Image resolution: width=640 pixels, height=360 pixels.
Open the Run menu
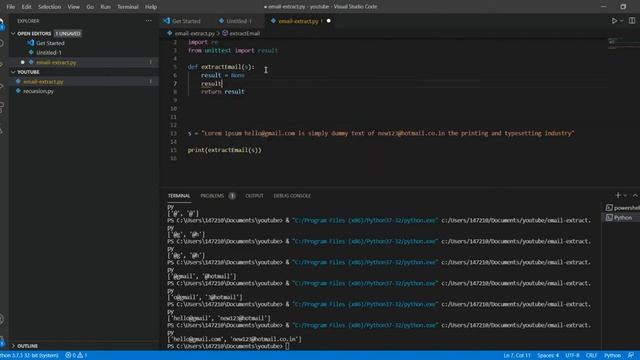click(105, 7)
